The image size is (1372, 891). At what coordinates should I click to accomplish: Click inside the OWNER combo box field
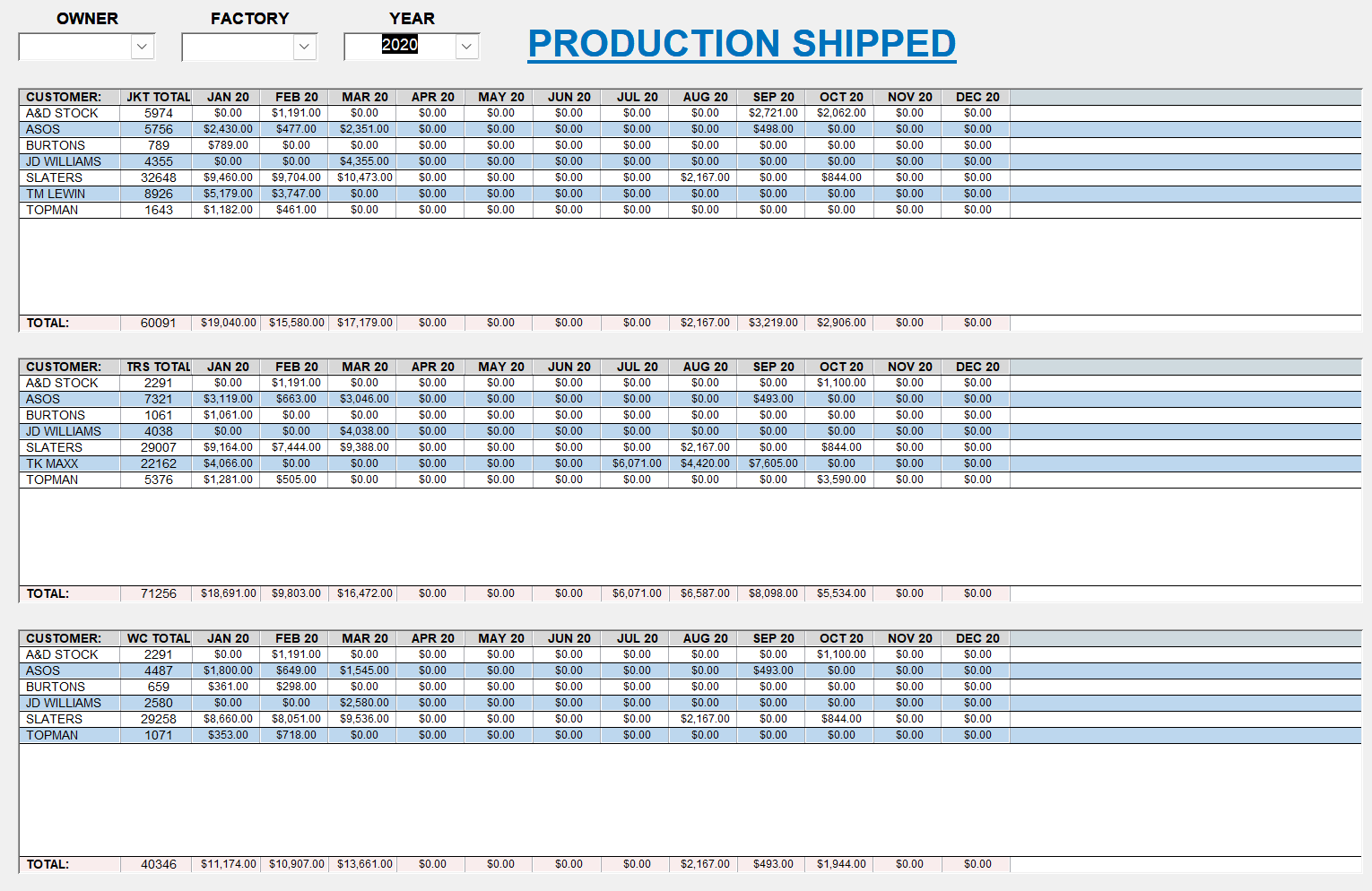click(75, 47)
